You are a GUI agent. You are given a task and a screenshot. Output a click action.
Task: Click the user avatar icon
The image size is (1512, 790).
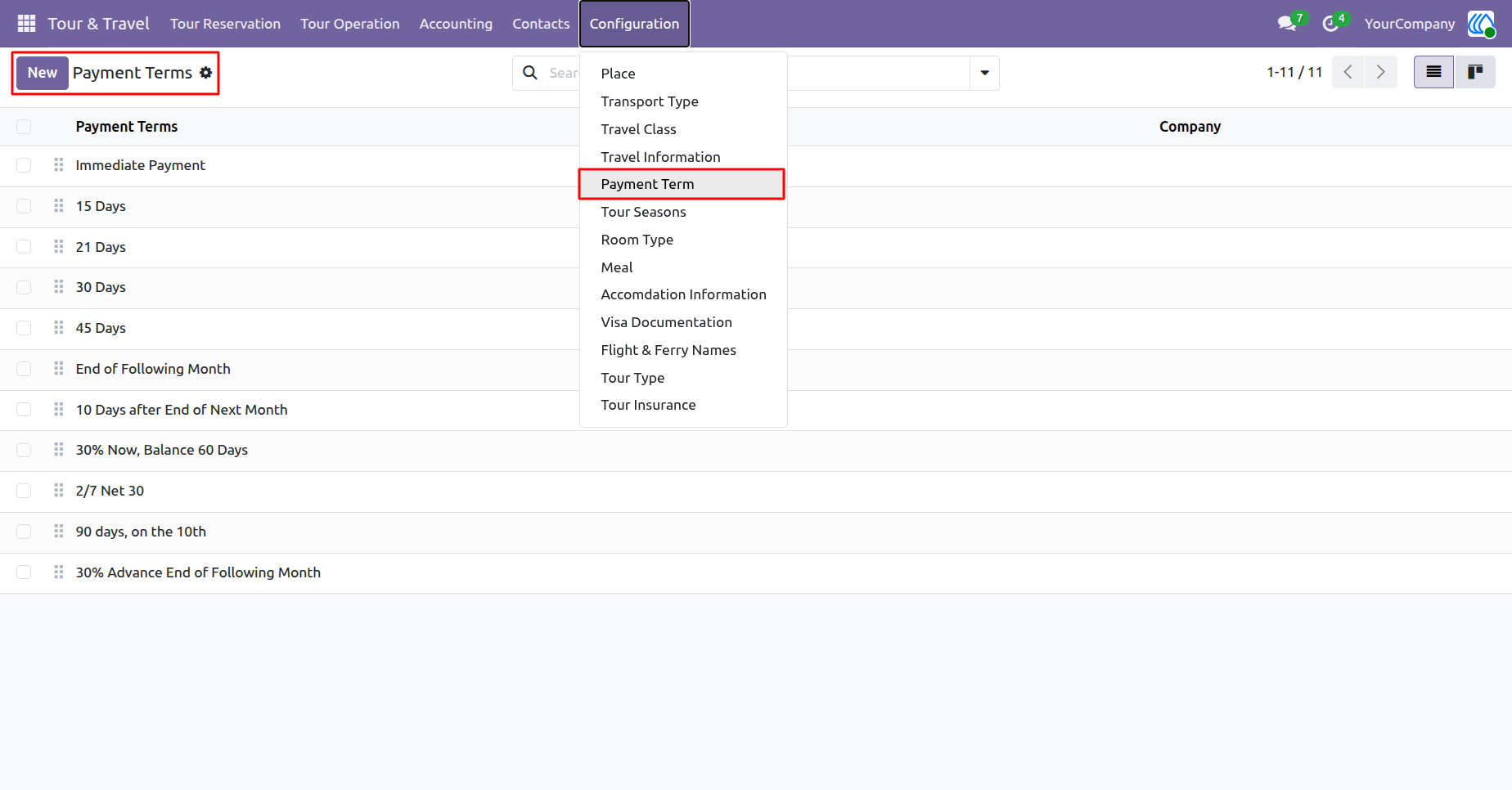[x=1481, y=24]
